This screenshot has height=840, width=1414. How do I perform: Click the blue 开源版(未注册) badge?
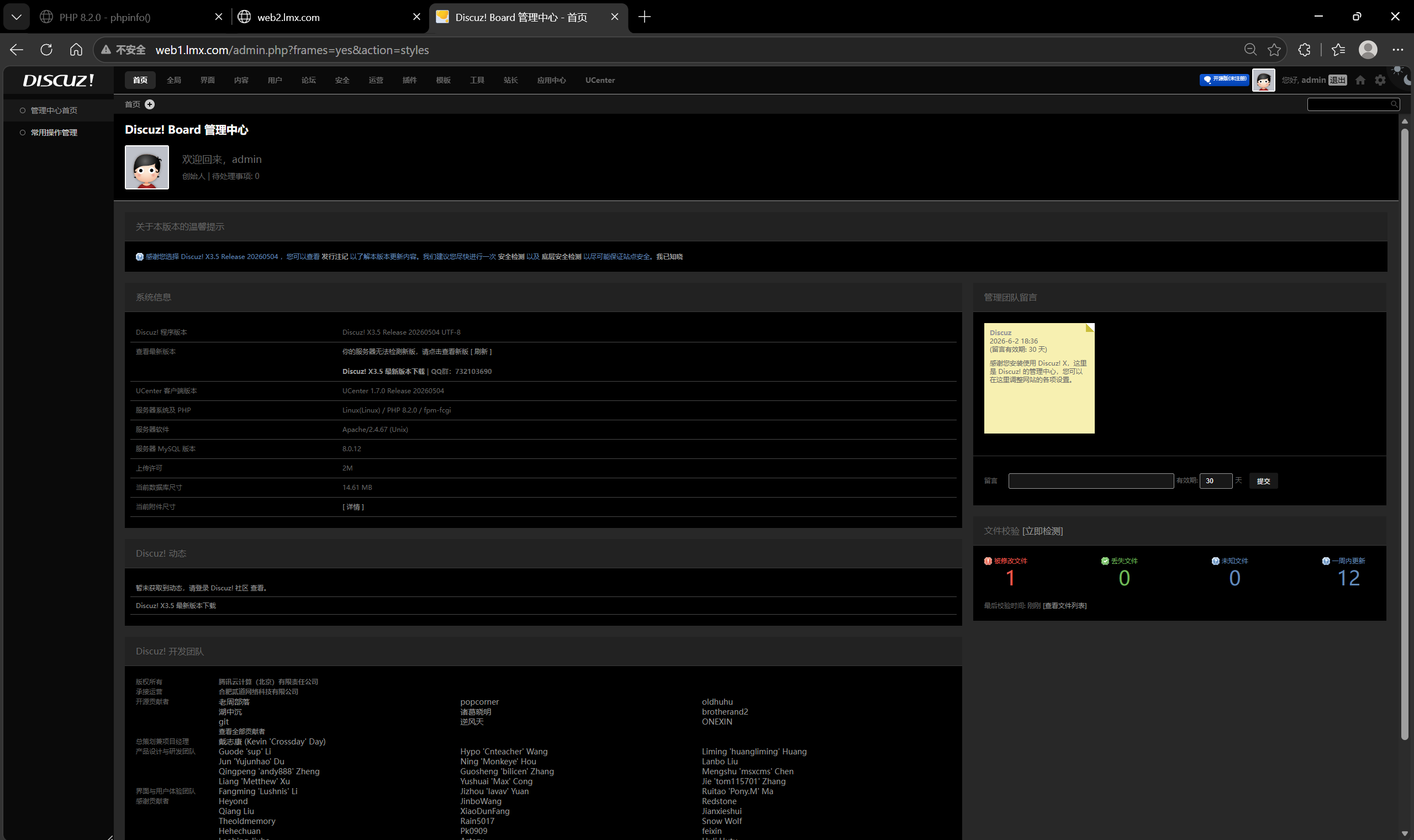coord(1224,80)
